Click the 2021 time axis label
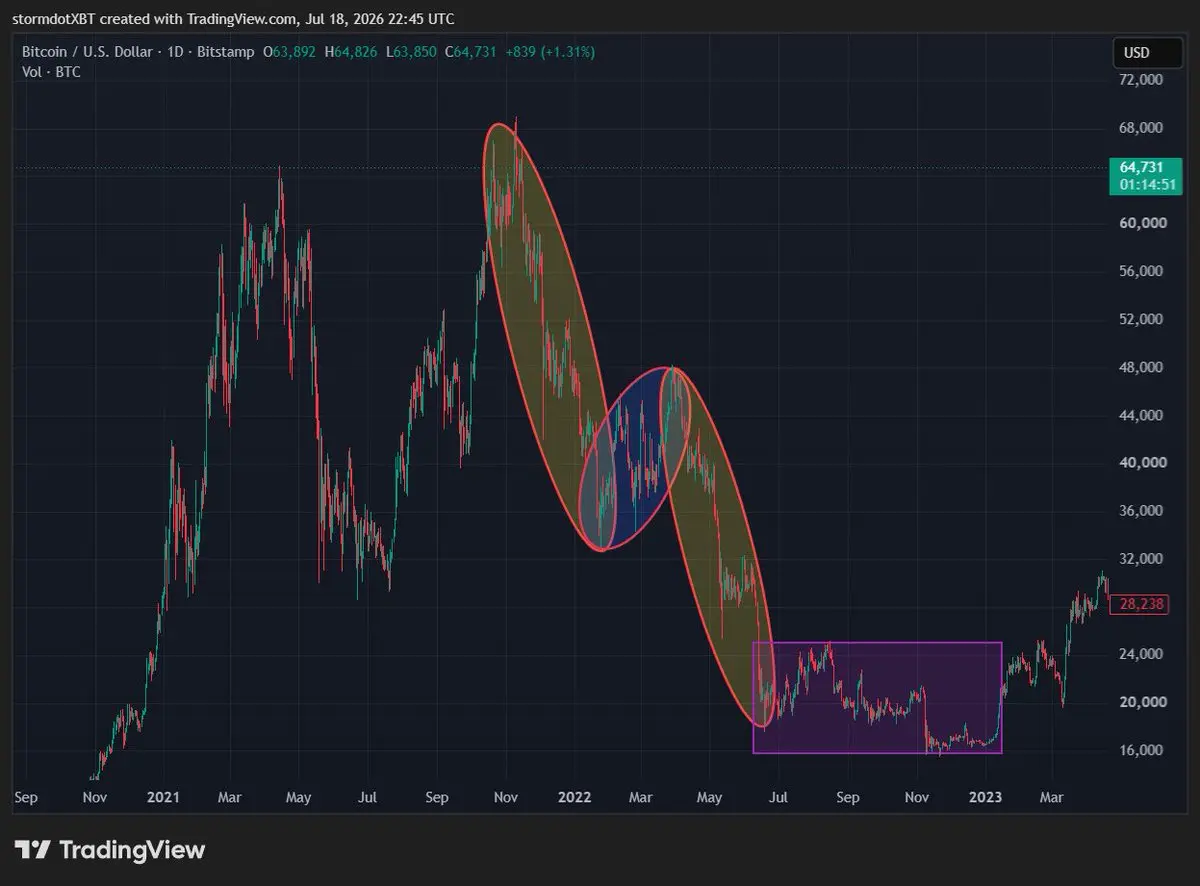 click(162, 798)
